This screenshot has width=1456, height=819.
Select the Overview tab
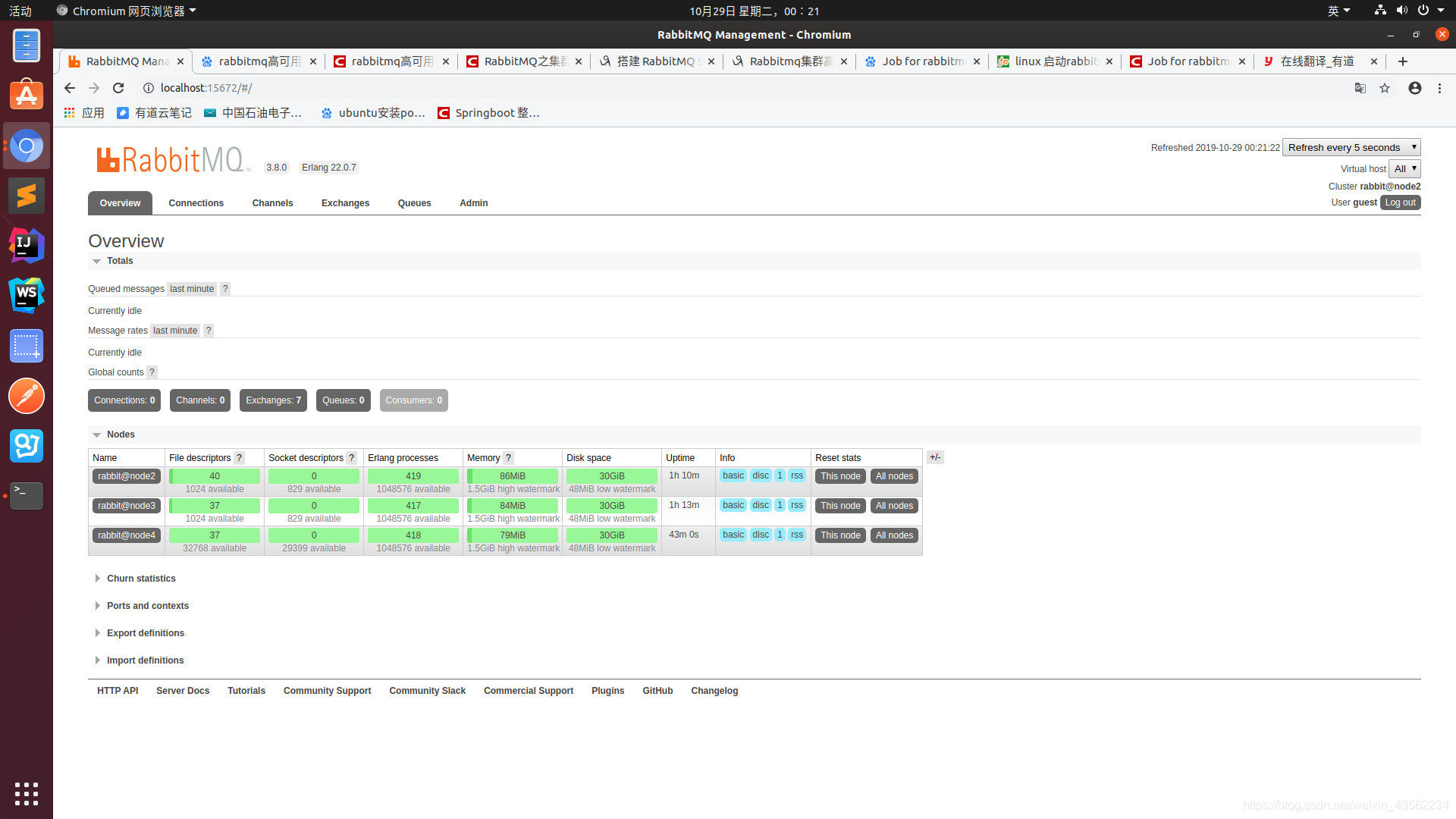(x=120, y=203)
